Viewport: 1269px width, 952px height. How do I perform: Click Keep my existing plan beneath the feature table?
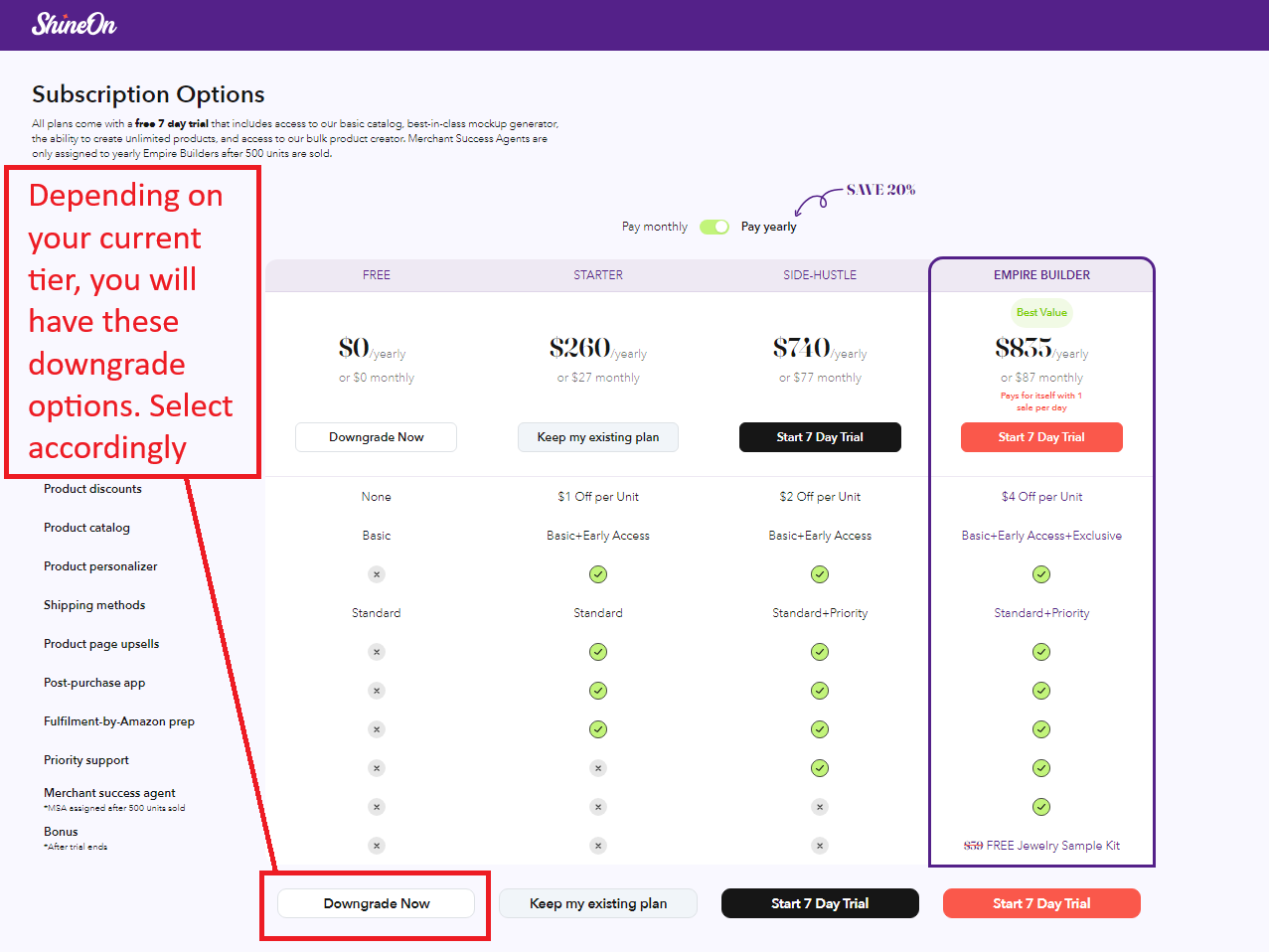[598, 903]
